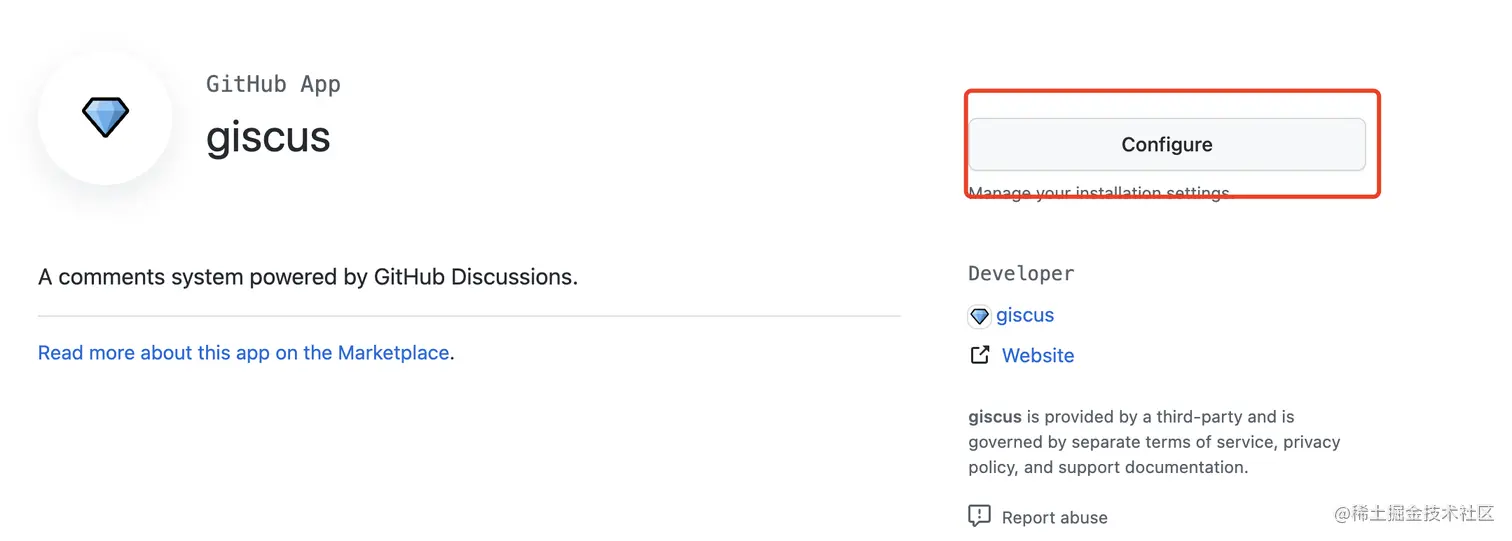
Task: Click the Report abuse link
Action: (x=1054, y=517)
